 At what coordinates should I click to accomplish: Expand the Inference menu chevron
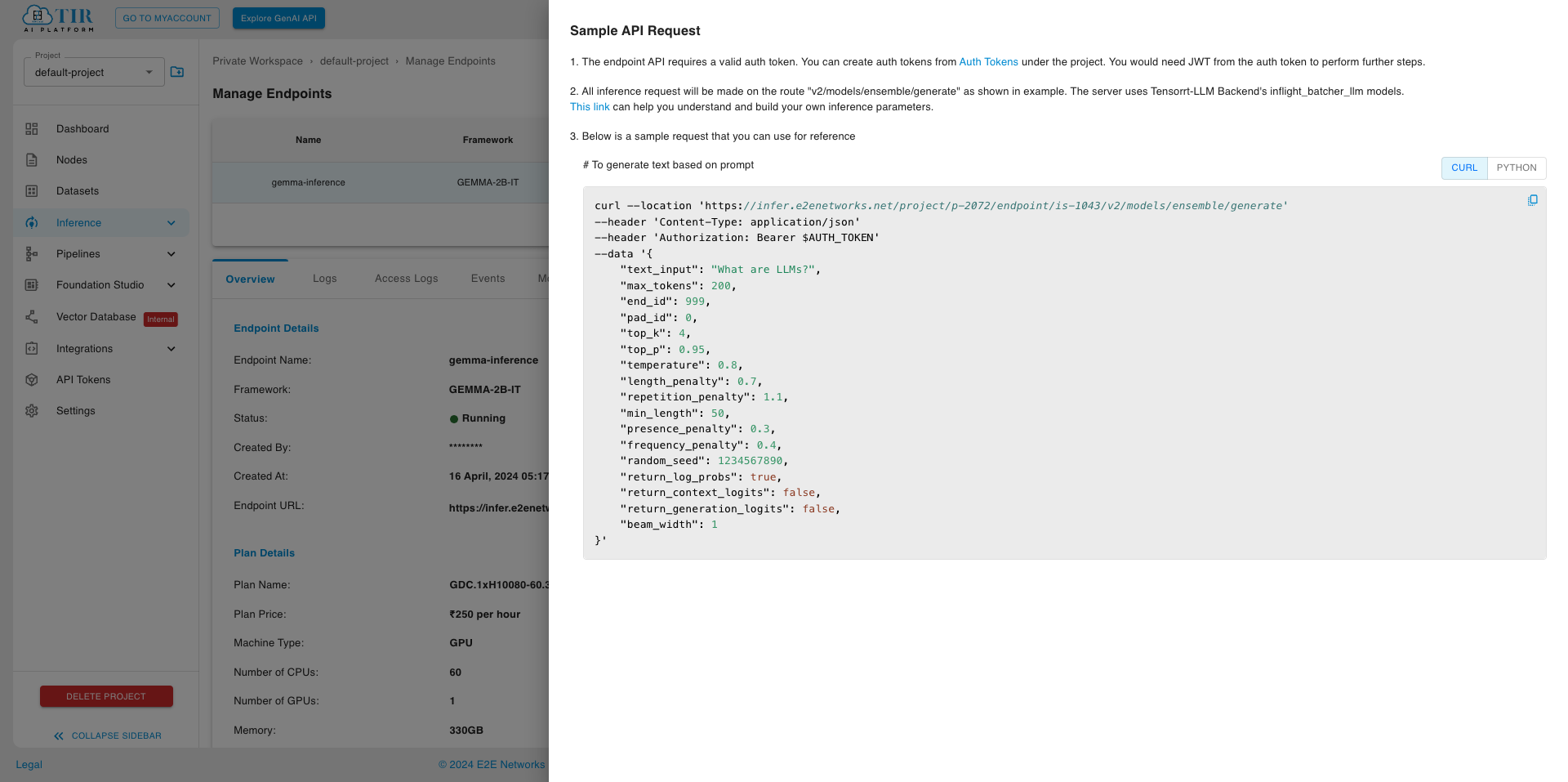[x=171, y=223]
